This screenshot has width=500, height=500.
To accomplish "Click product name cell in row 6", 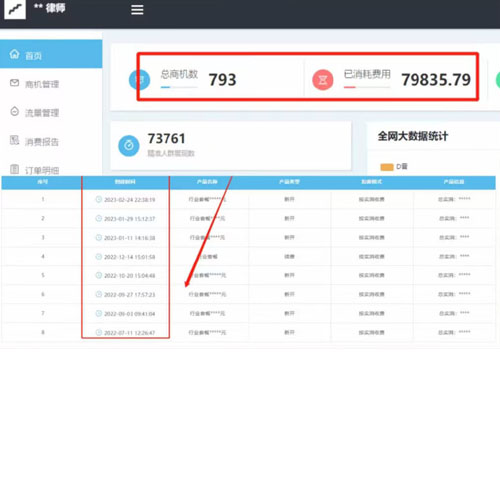I will 207,294.
